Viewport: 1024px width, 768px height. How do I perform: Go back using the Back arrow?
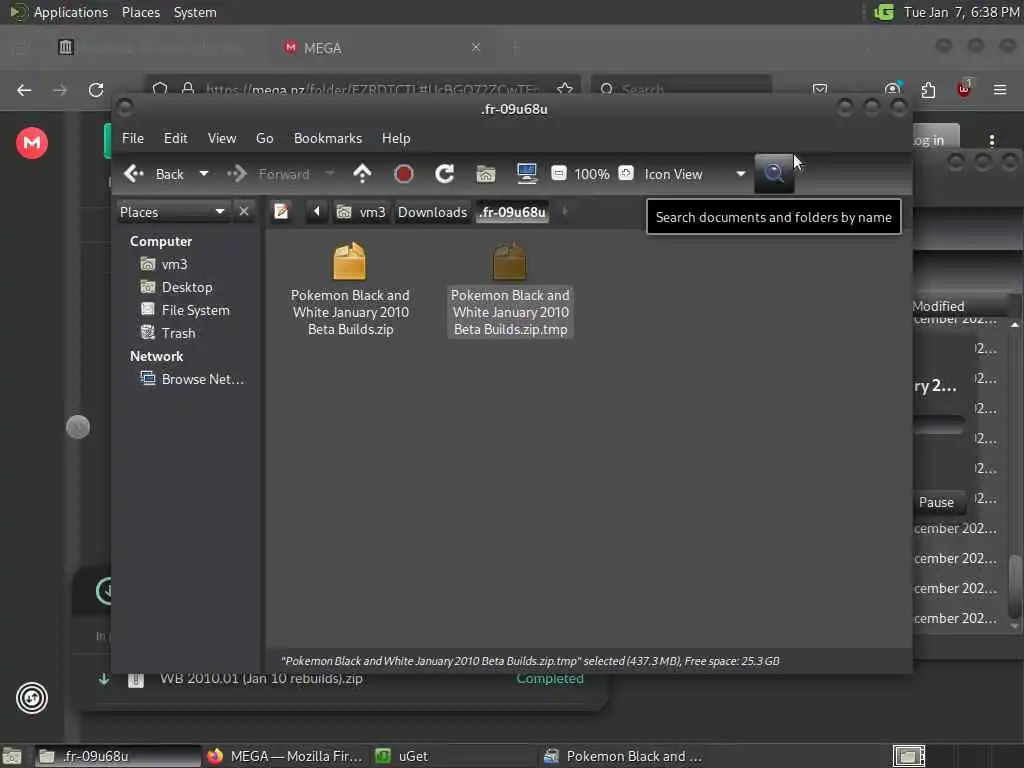pos(153,174)
